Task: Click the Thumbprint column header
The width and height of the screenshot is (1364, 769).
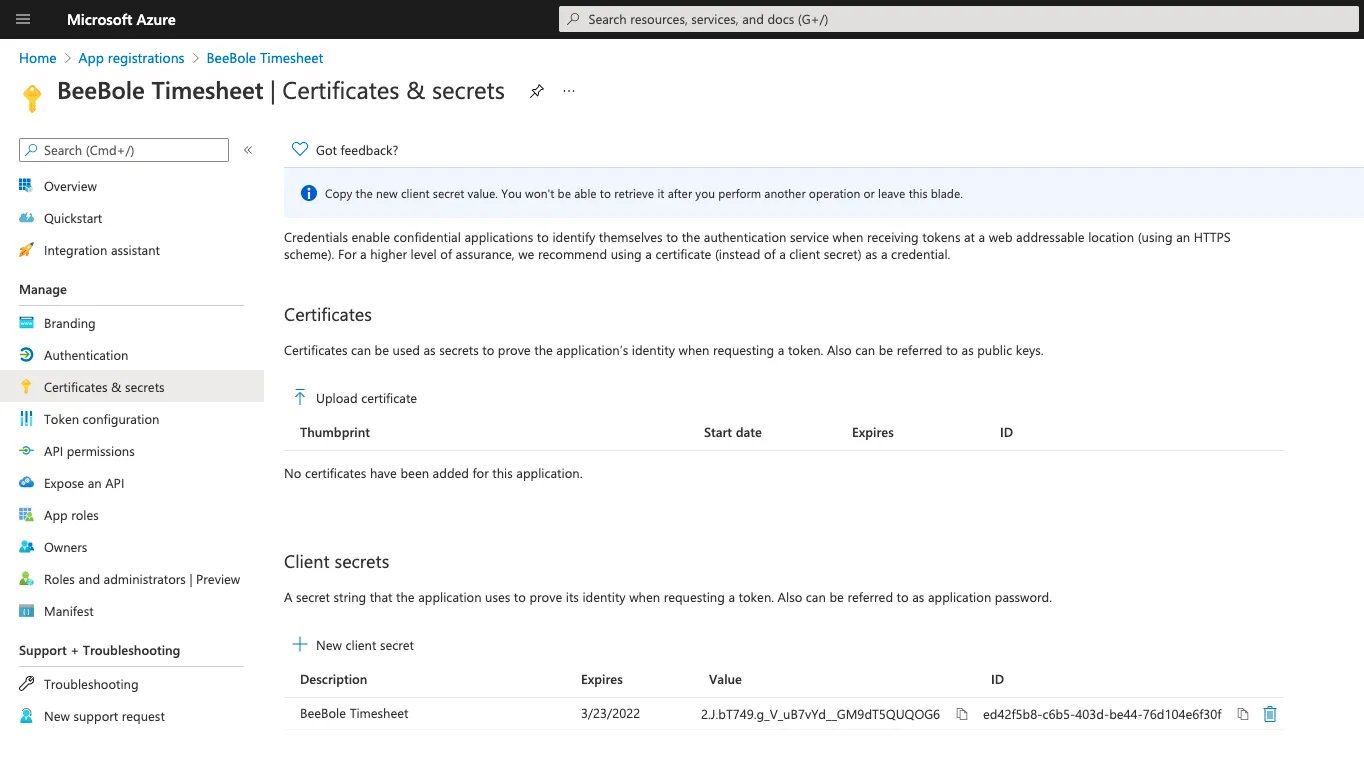Action: point(335,432)
